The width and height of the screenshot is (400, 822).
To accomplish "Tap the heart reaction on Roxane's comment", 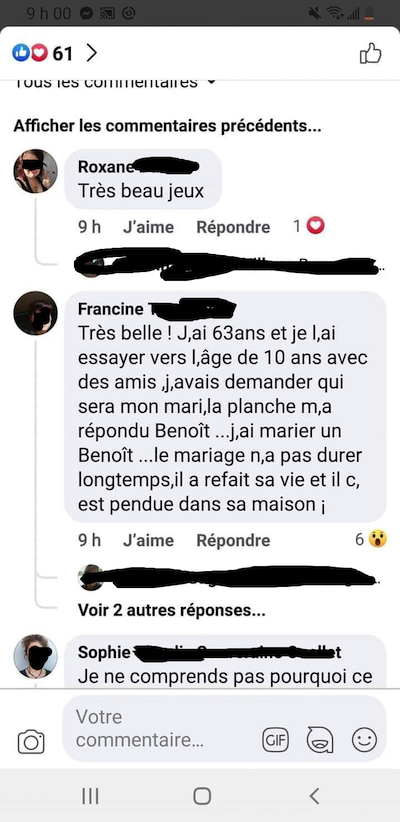I will coord(316,226).
